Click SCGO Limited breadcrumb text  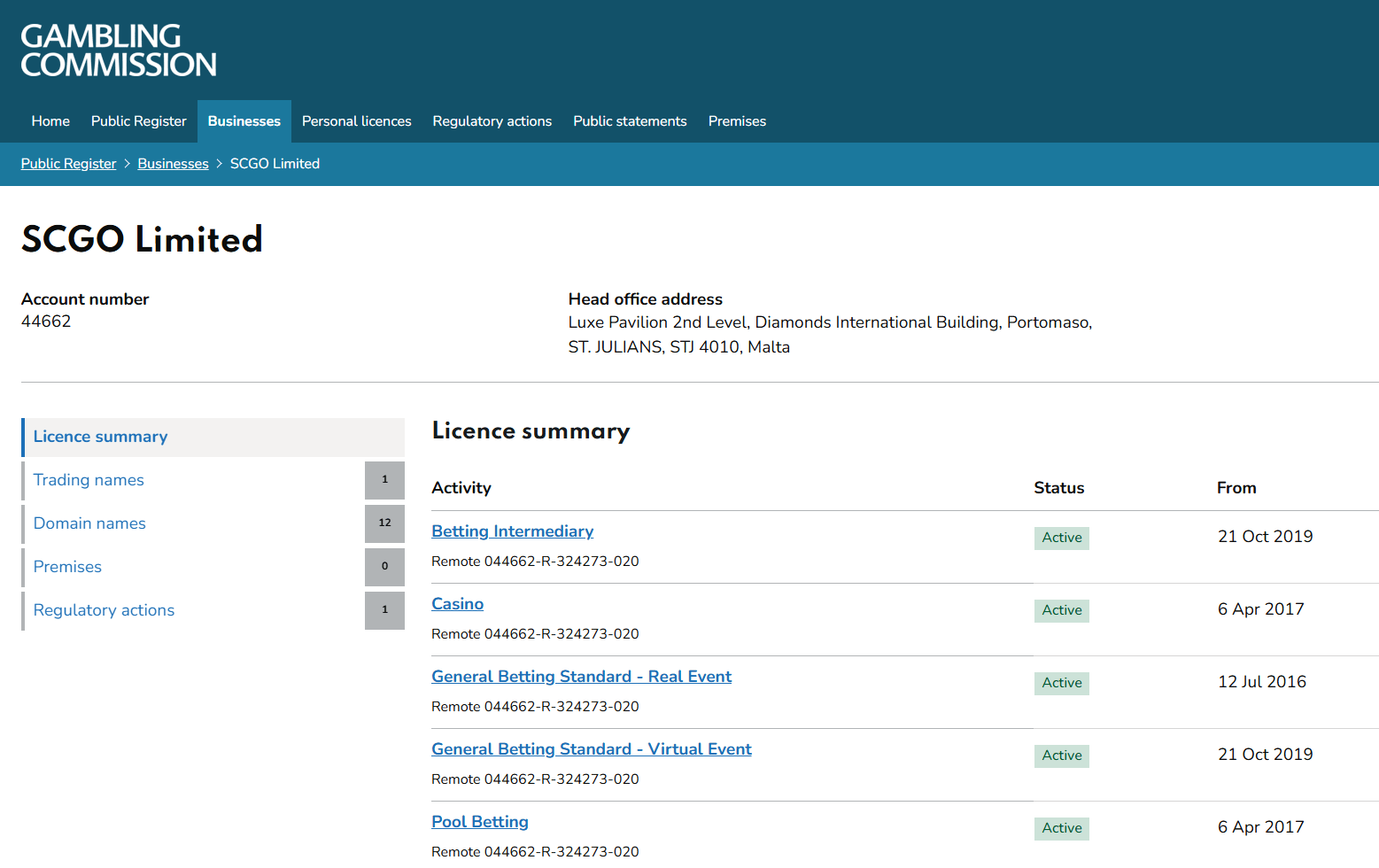[x=275, y=164]
